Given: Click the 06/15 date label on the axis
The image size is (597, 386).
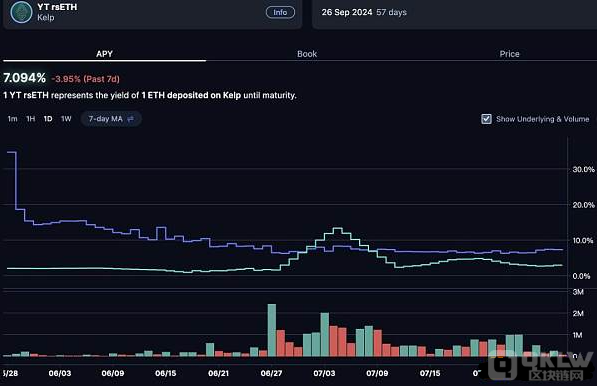Looking at the screenshot, I should pos(166,373).
